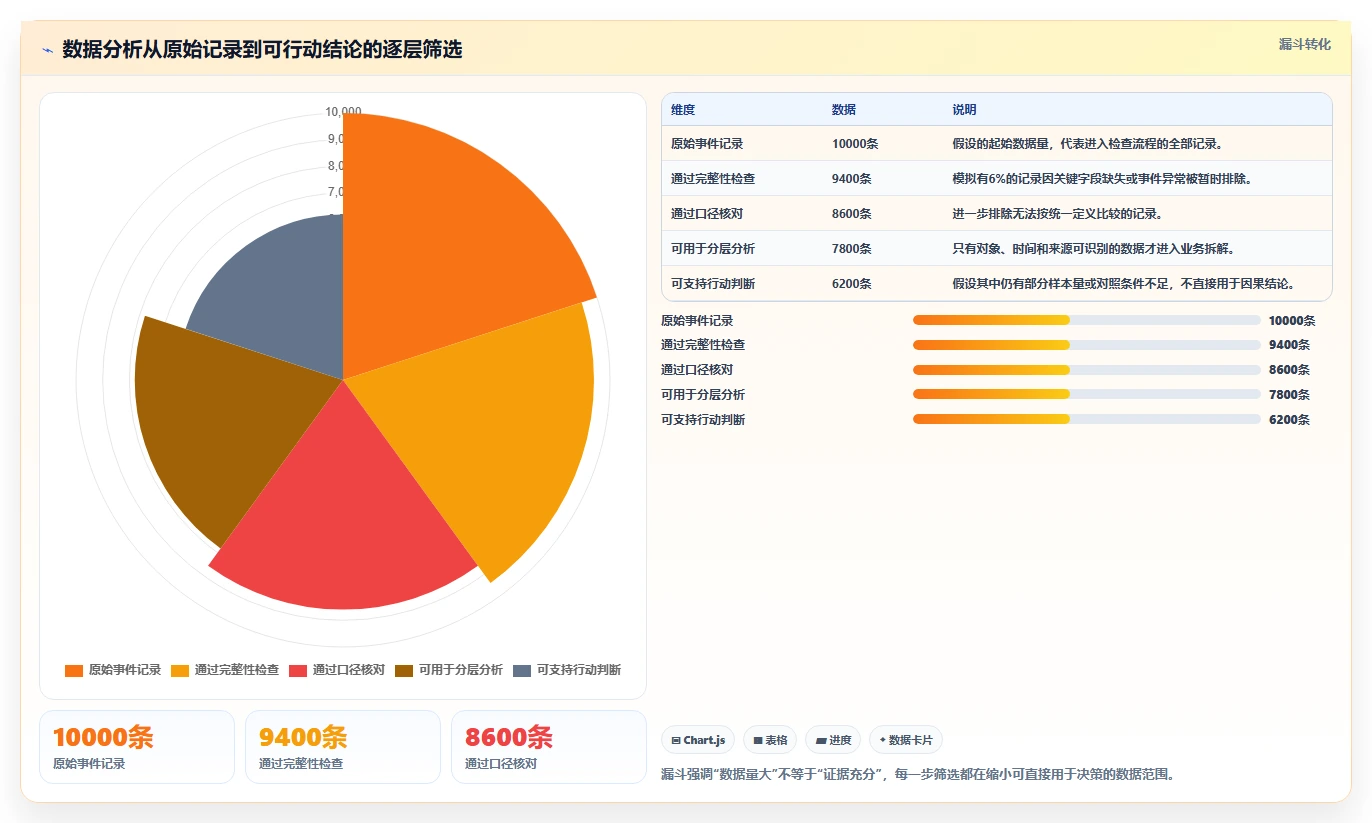Open the 10000条 原始事件记录 data card
The width and height of the screenshot is (1372, 823).
click(137, 747)
